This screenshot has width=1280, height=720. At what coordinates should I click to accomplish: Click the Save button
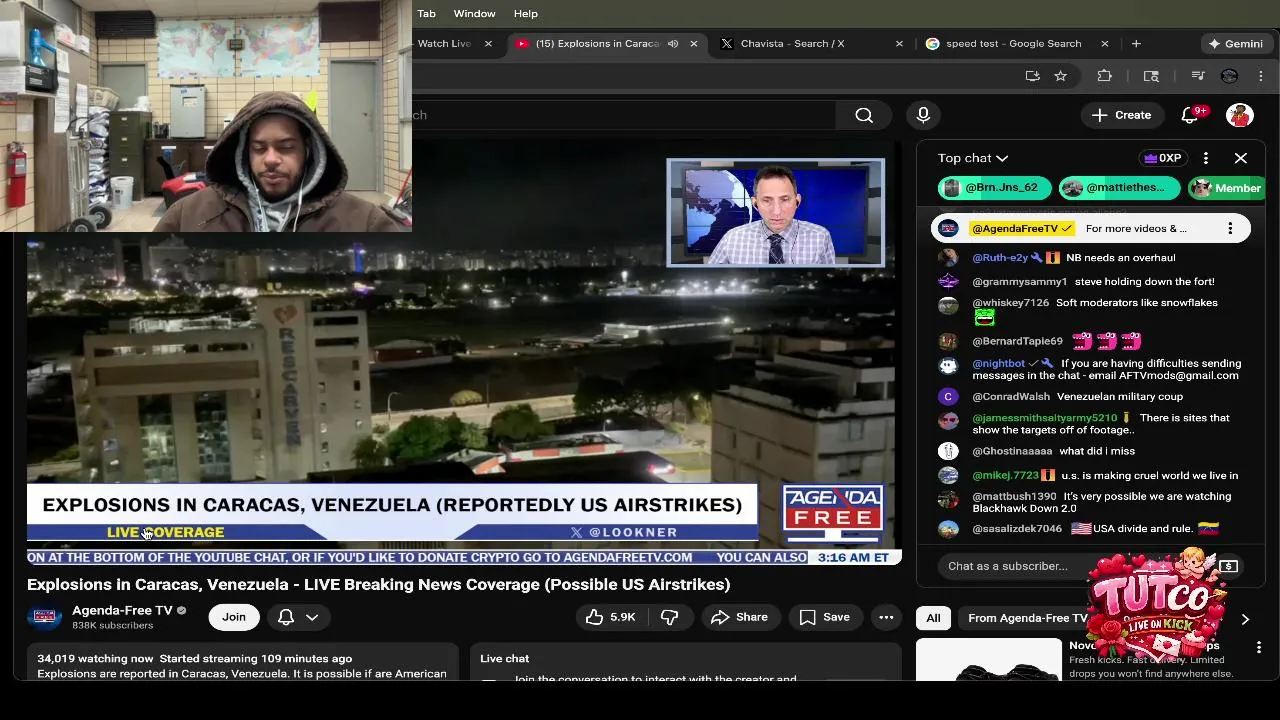pos(825,617)
